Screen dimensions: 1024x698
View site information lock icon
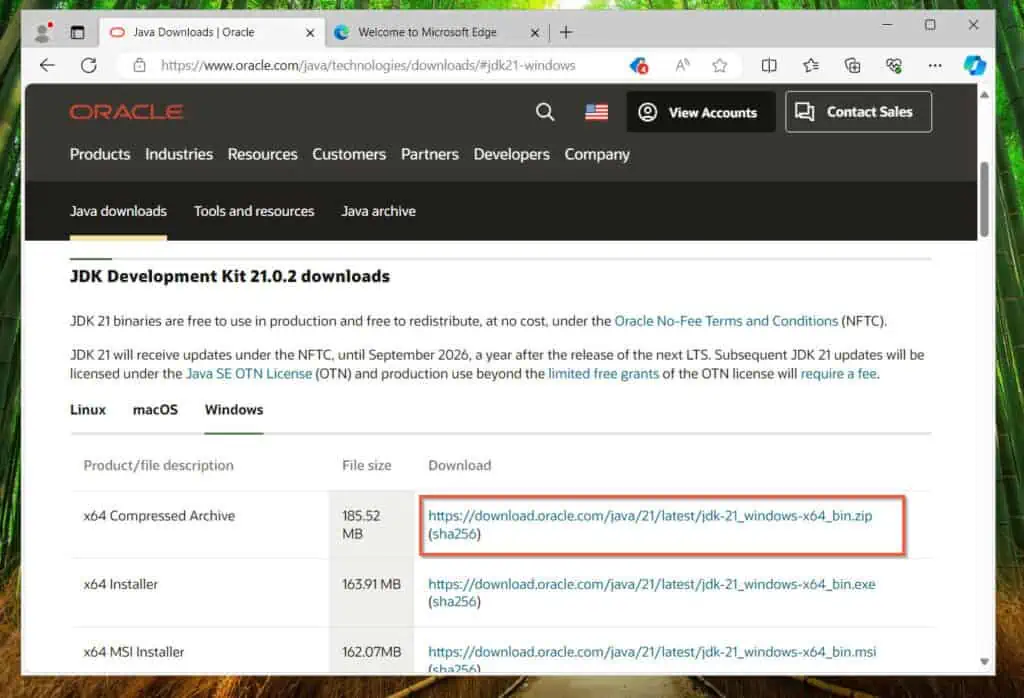[x=139, y=65]
